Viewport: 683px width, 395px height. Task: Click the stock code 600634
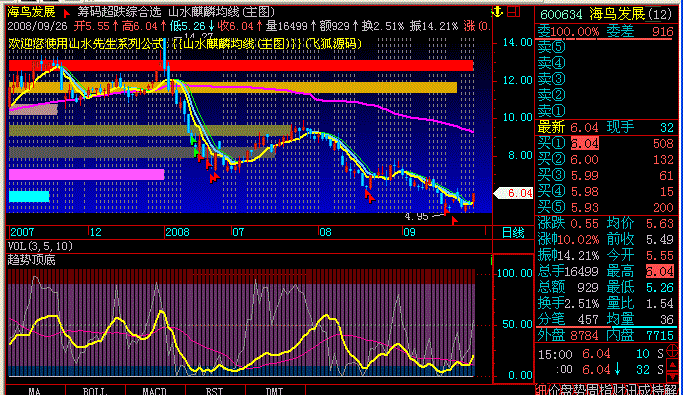[x=561, y=15]
